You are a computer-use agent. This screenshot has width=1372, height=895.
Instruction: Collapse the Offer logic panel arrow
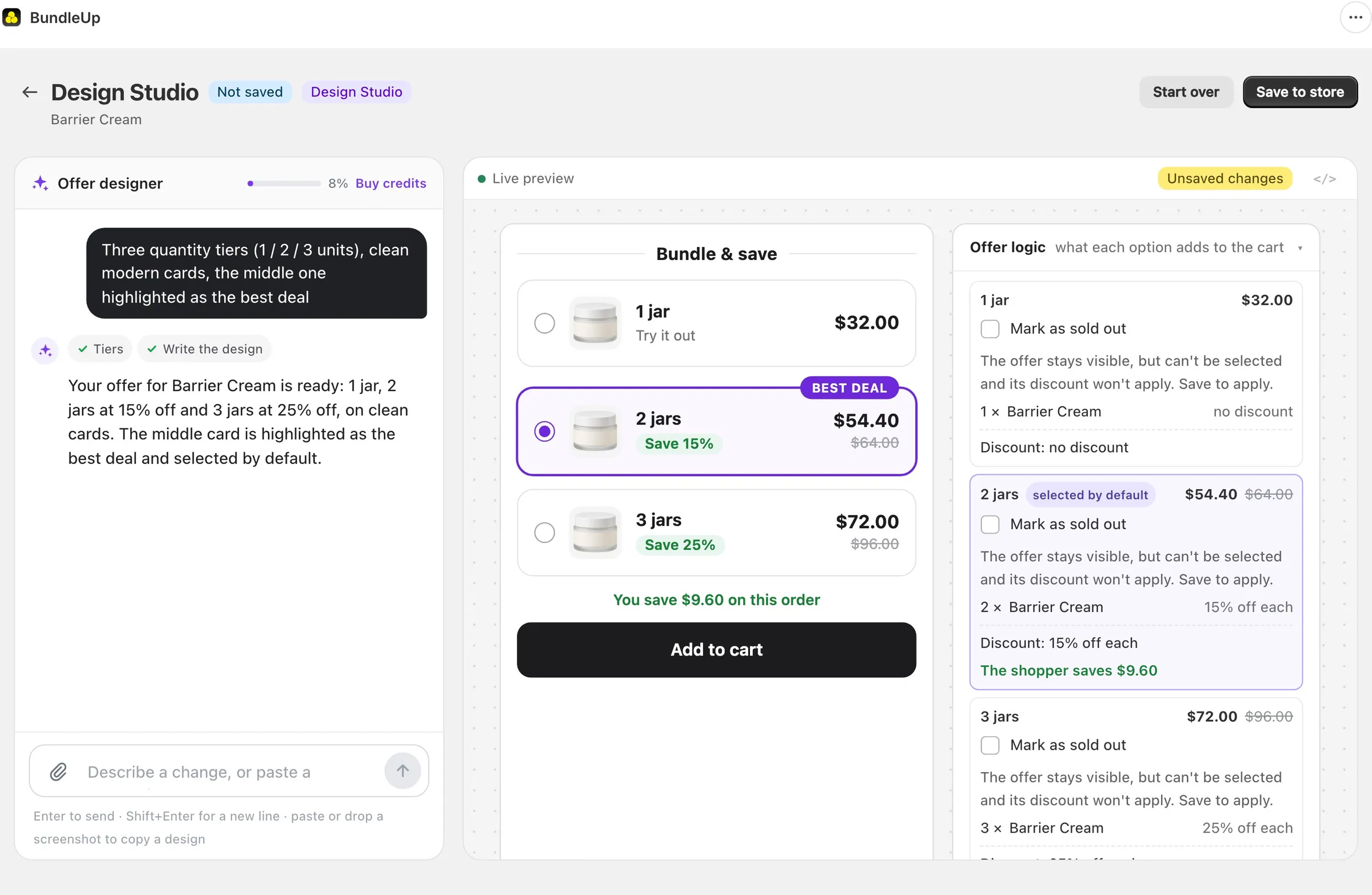pyautogui.click(x=1300, y=249)
